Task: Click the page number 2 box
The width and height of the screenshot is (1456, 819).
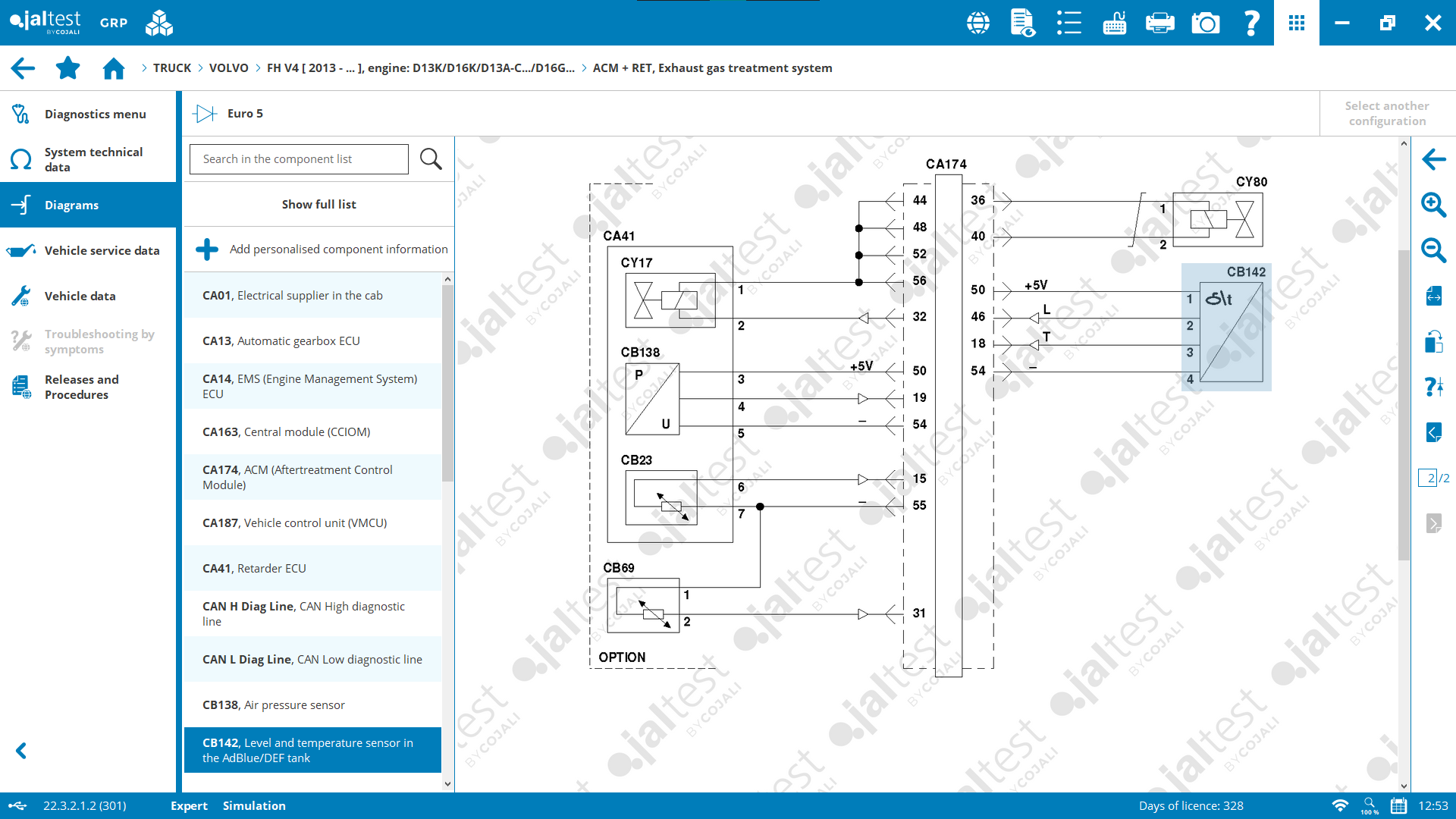Action: [1428, 478]
